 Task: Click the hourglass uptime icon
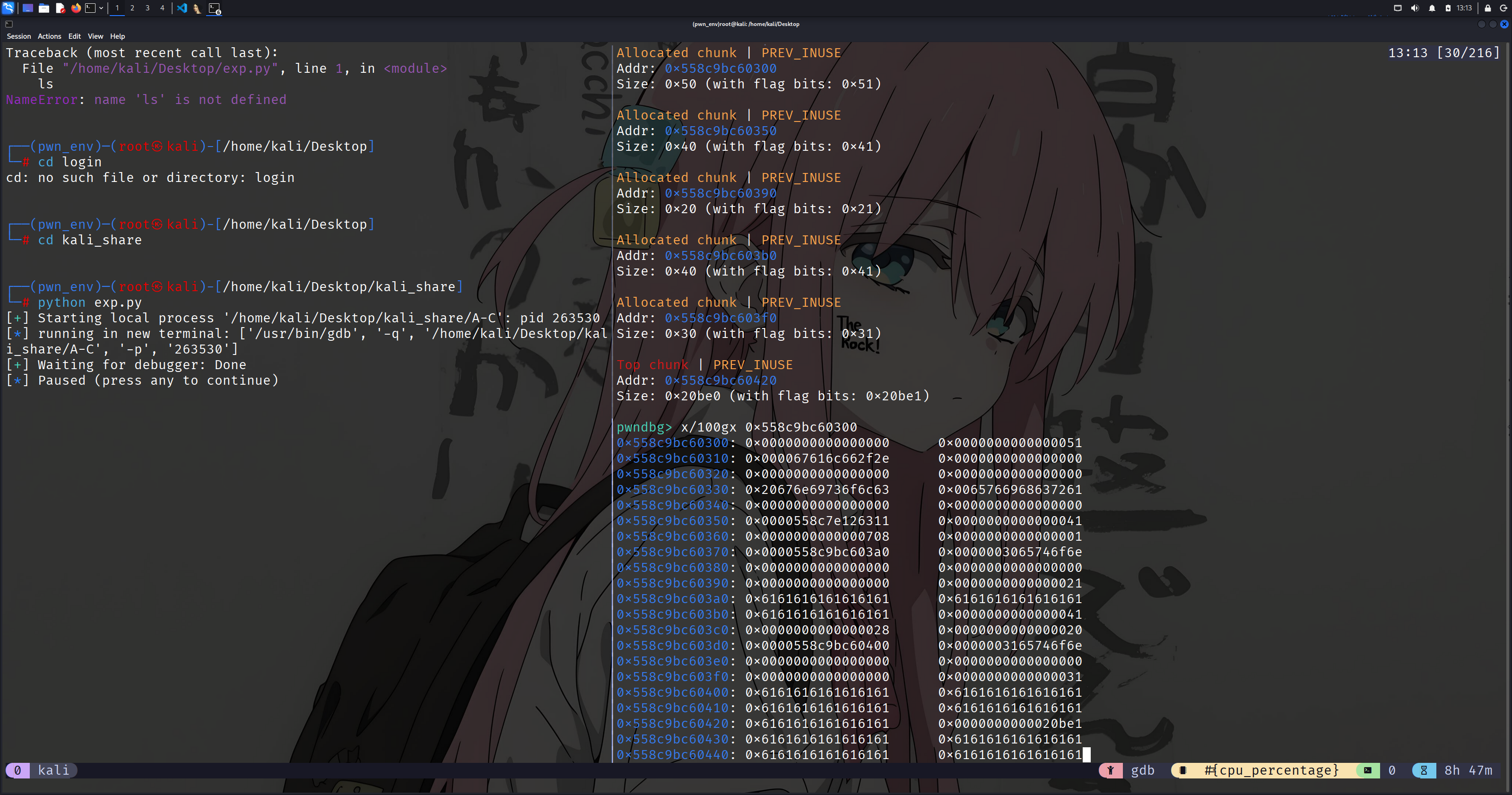[1424, 770]
